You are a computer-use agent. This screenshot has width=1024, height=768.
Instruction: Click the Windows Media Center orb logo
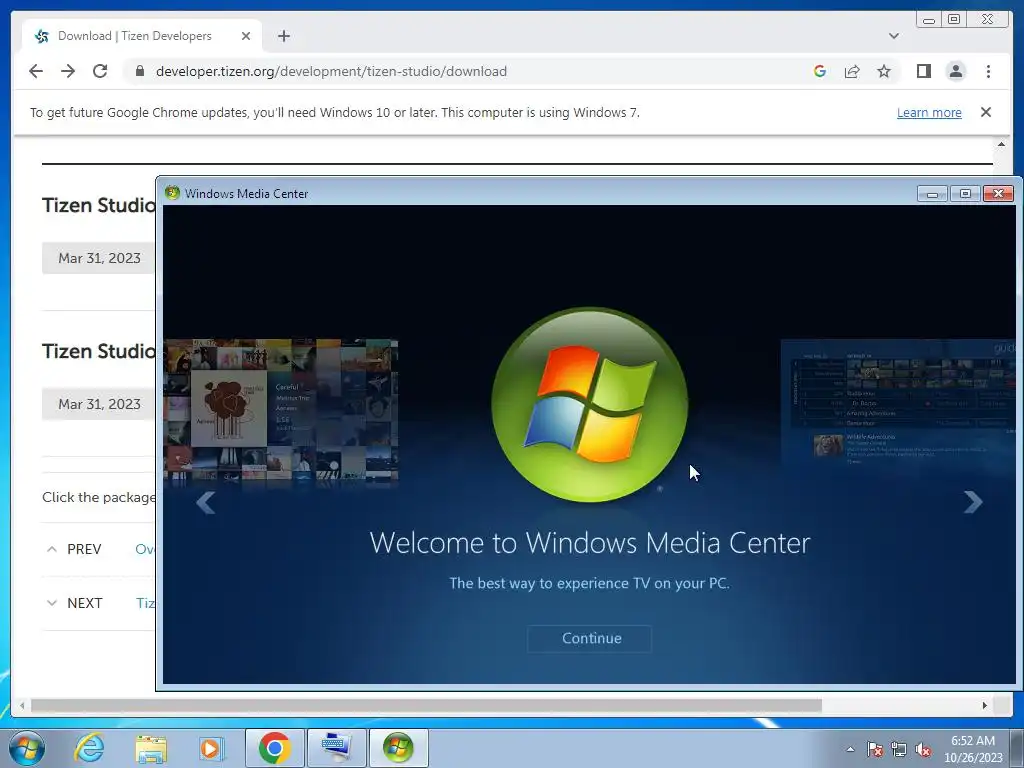click(x=590, y=405)
